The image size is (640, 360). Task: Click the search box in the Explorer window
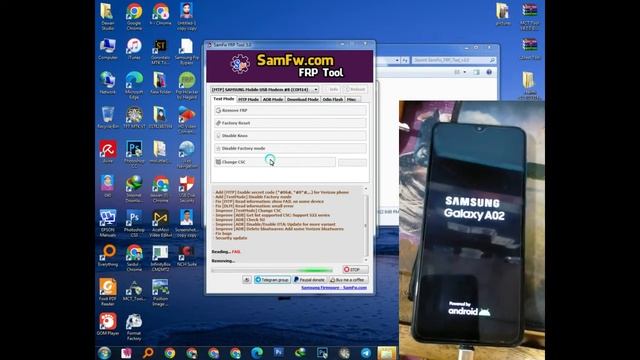pyautogui.click(x=454, y=60)
